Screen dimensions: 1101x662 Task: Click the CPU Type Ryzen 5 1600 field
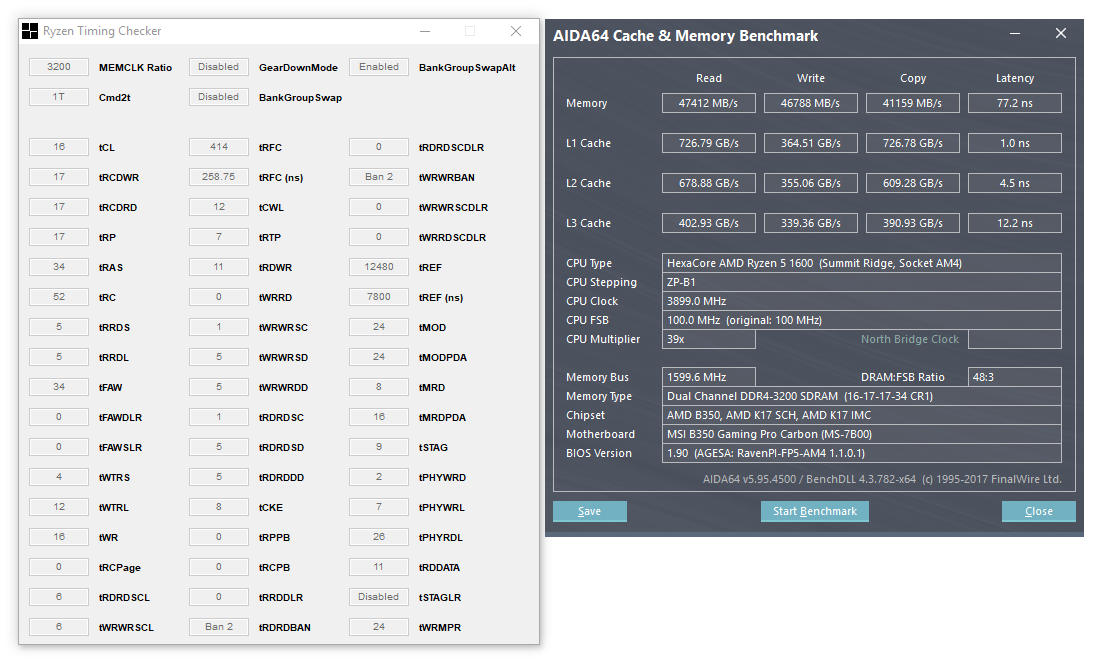tap(862, 263)
